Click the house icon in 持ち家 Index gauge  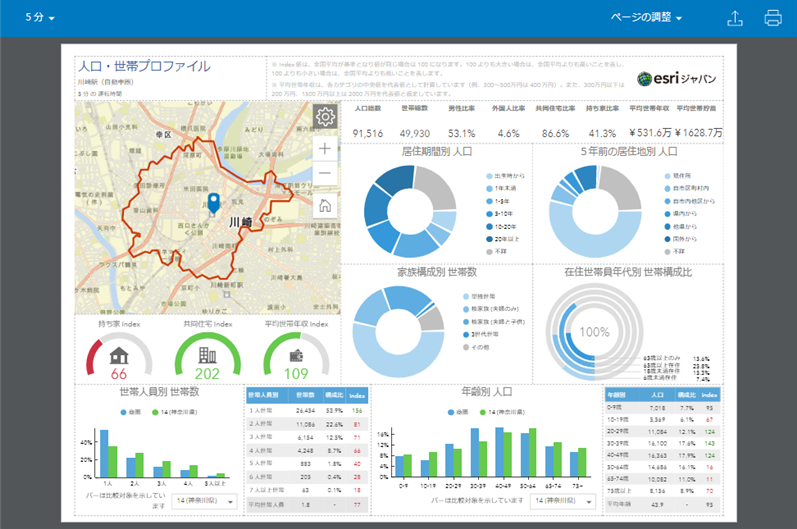[x=119, y=355]
